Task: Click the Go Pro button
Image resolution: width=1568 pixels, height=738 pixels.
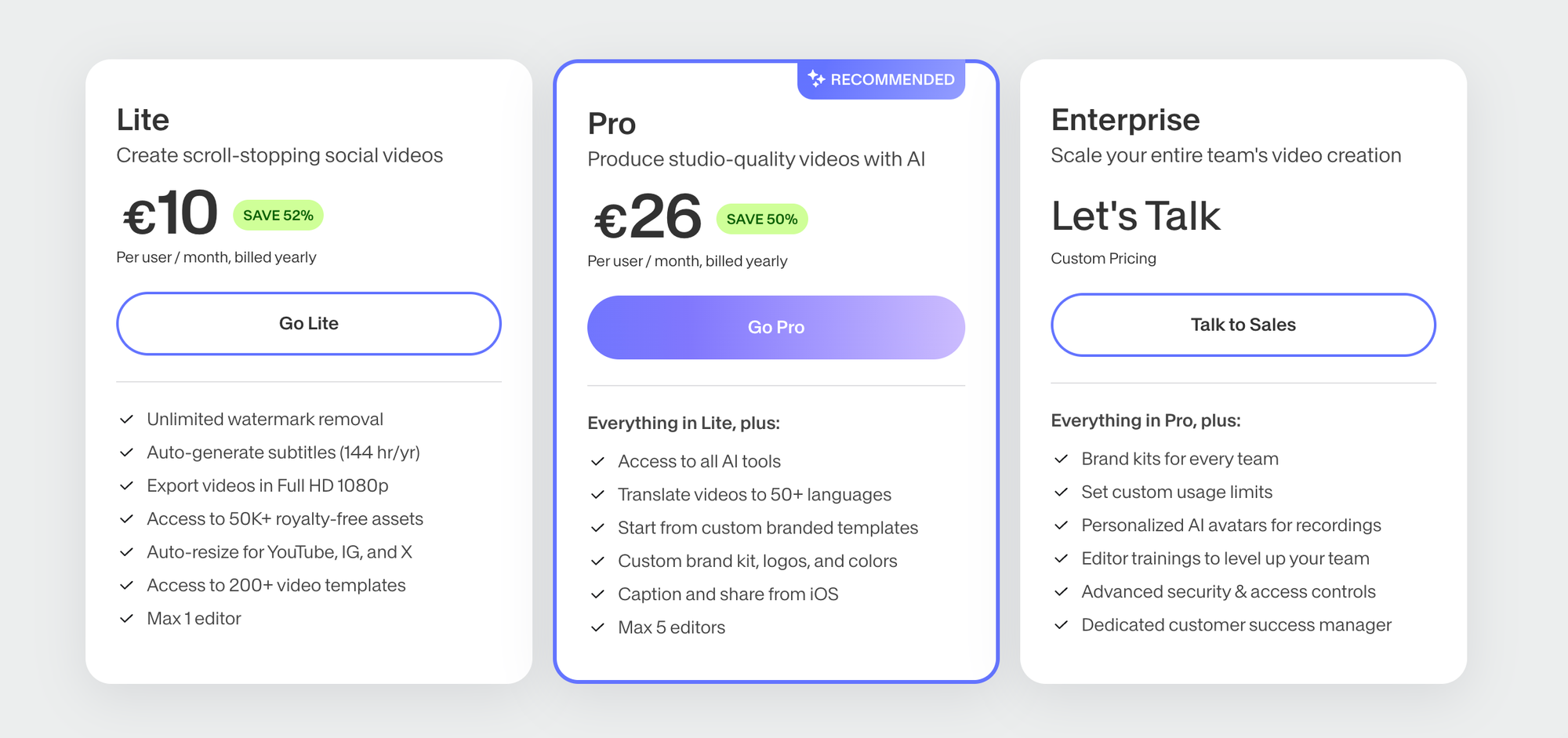Action: [x=775, y=327]
